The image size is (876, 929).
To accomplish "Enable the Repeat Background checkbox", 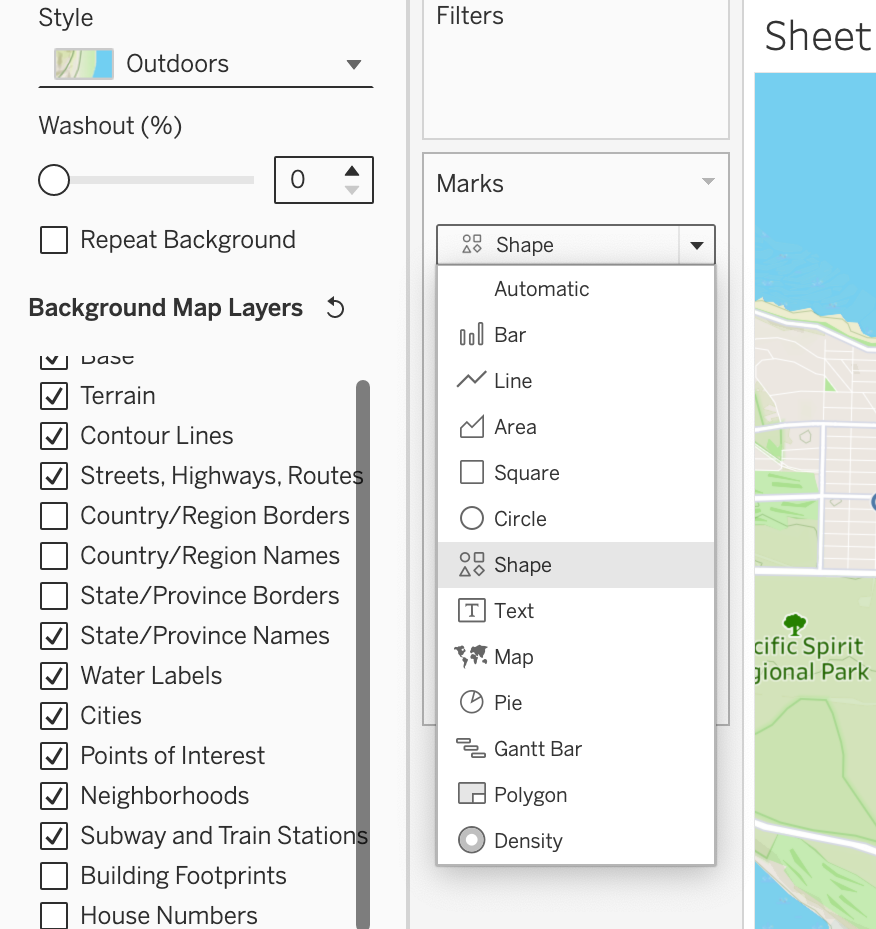I will tap(54, 240).
